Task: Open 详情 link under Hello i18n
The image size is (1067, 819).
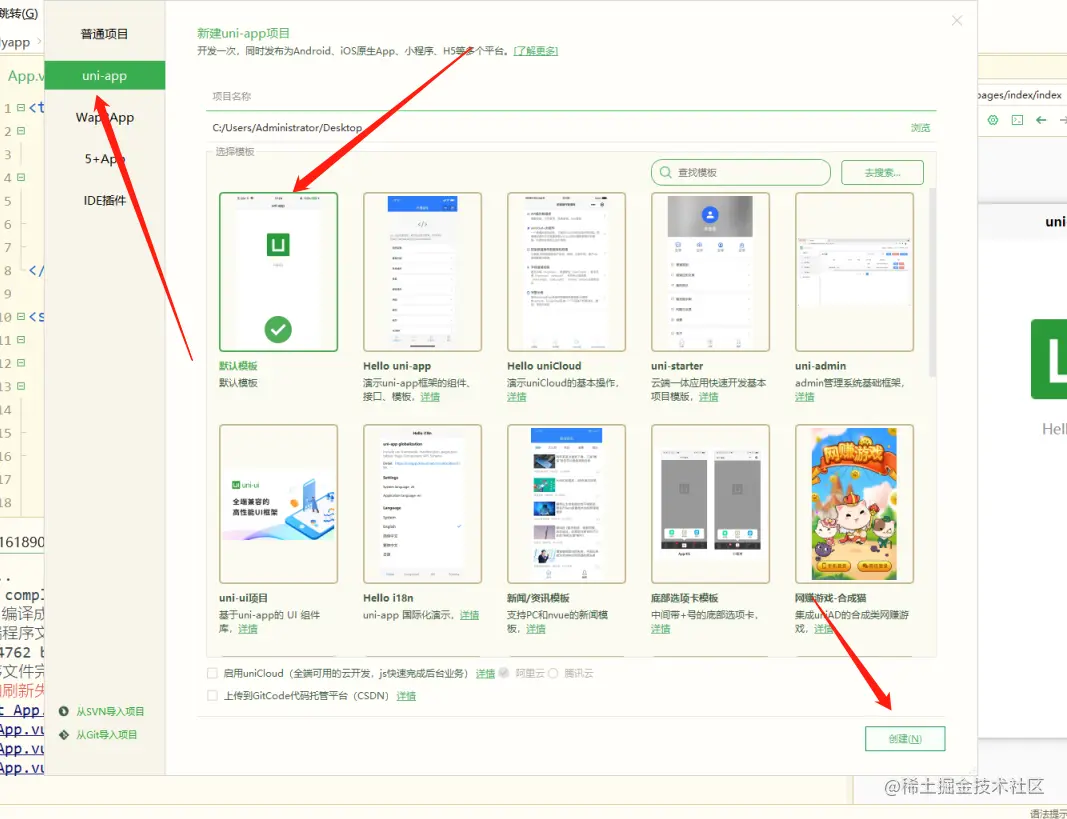Action: pyautogui.click(x=470, y=615)
